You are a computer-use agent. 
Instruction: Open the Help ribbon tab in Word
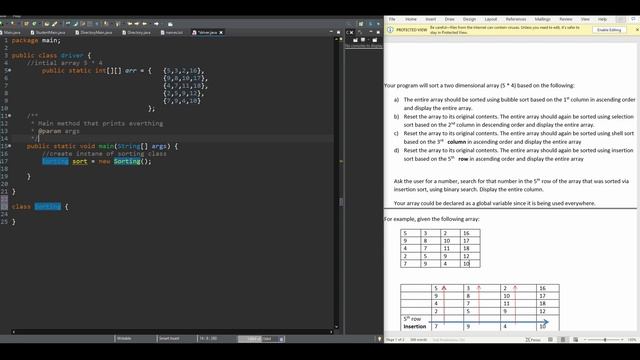pyautogui.click(x=602, y=19)
